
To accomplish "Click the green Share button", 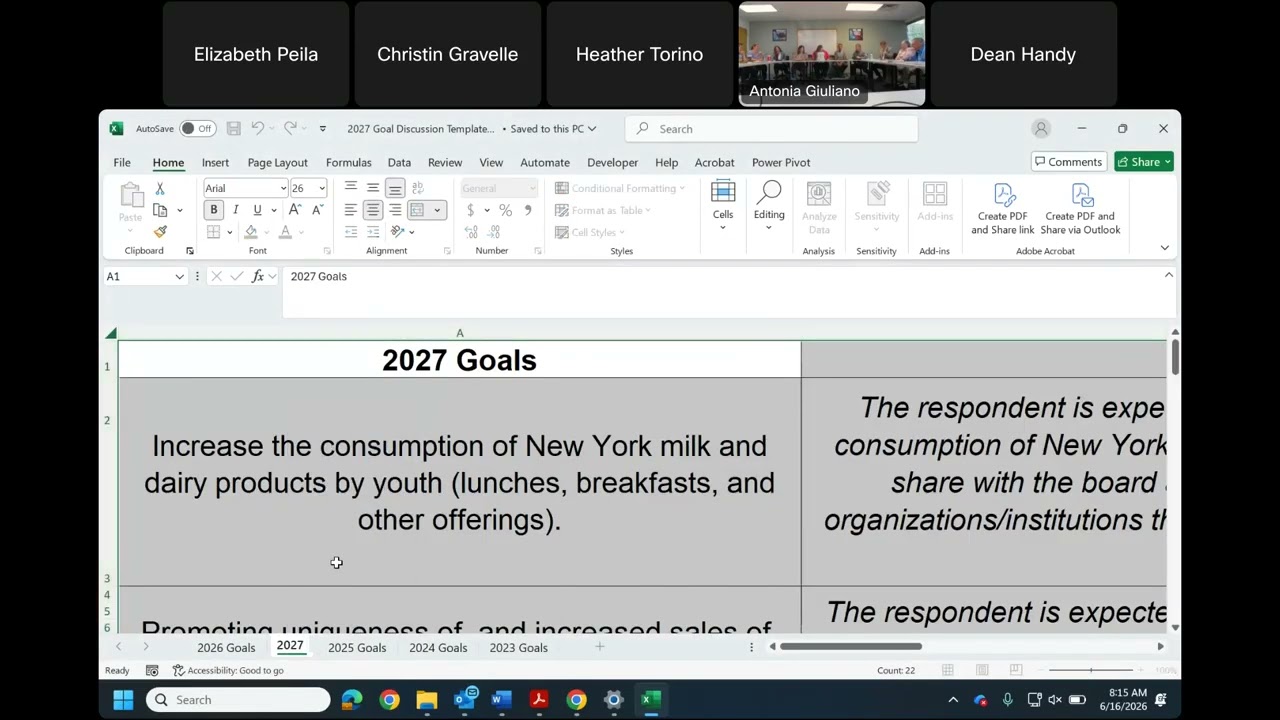I will pos(1144,162).
